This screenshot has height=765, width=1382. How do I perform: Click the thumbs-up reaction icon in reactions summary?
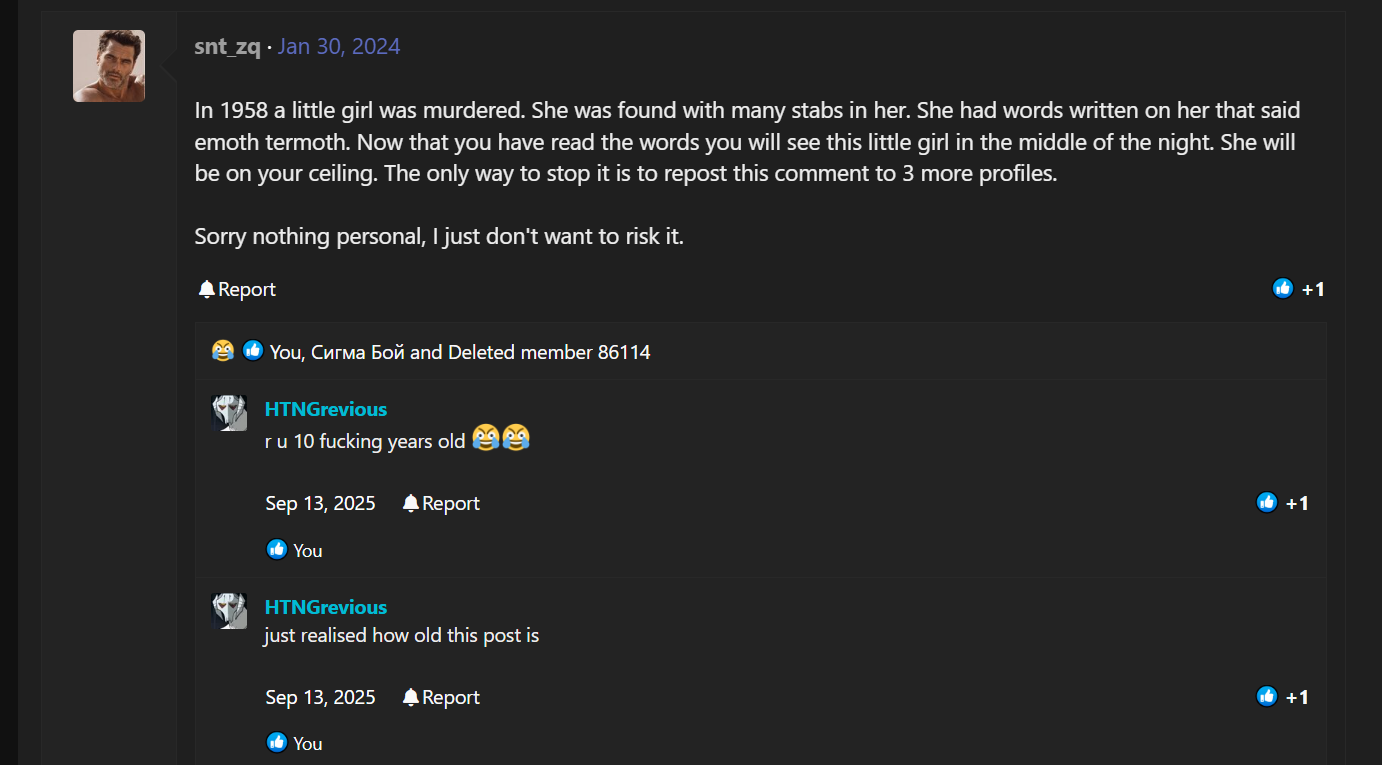click(253, 351)
